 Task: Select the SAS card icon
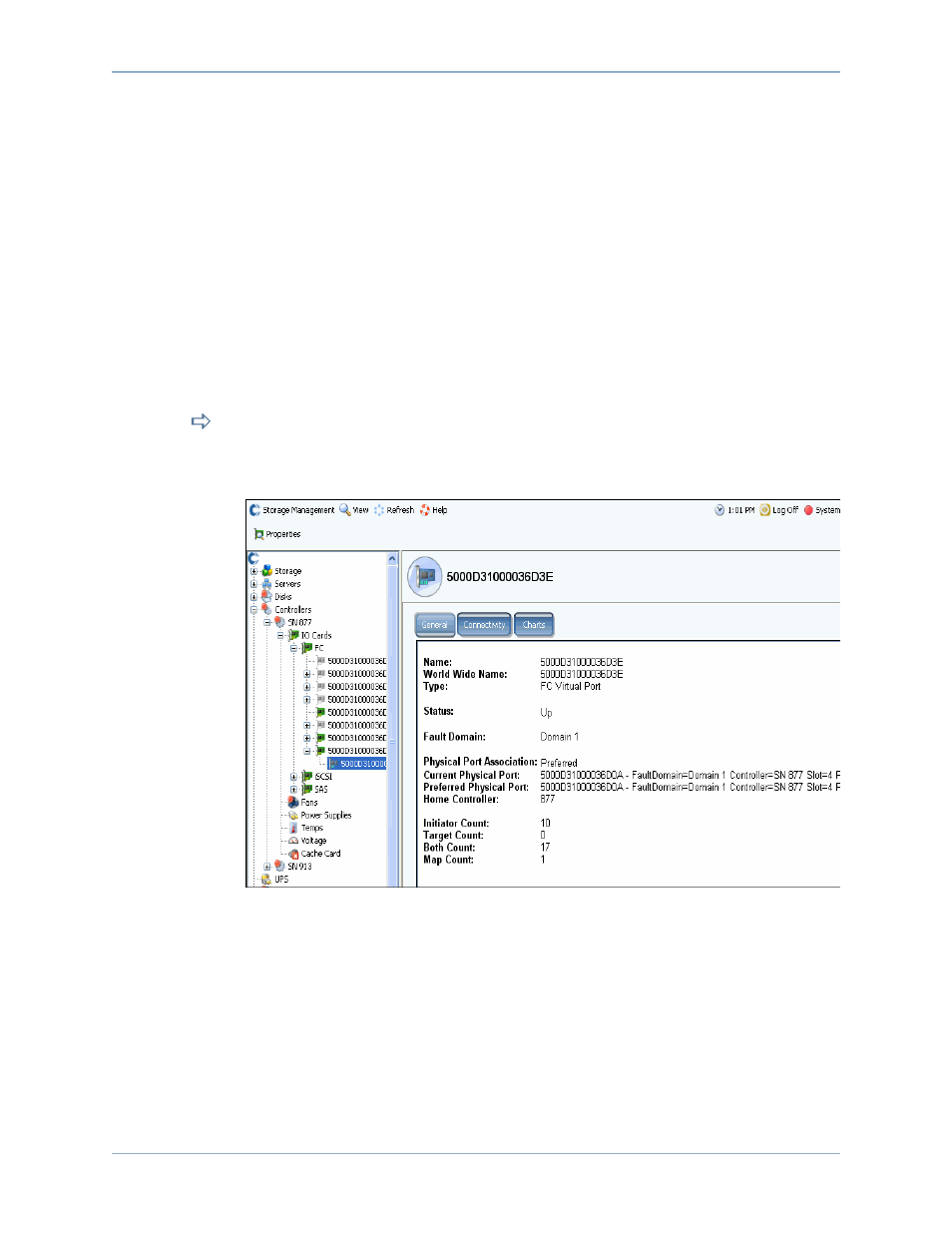point(307,789)
